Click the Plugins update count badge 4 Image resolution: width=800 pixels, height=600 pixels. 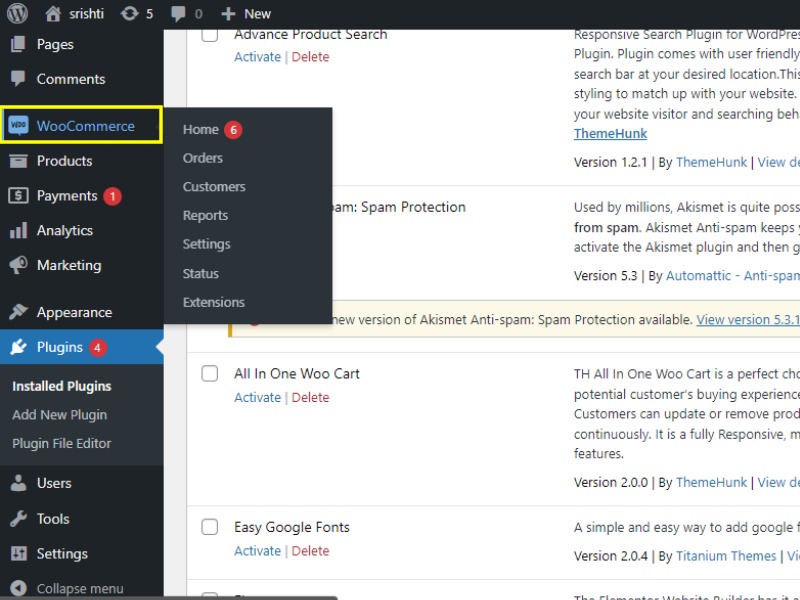pyautogui.click(x=97, y=347)
